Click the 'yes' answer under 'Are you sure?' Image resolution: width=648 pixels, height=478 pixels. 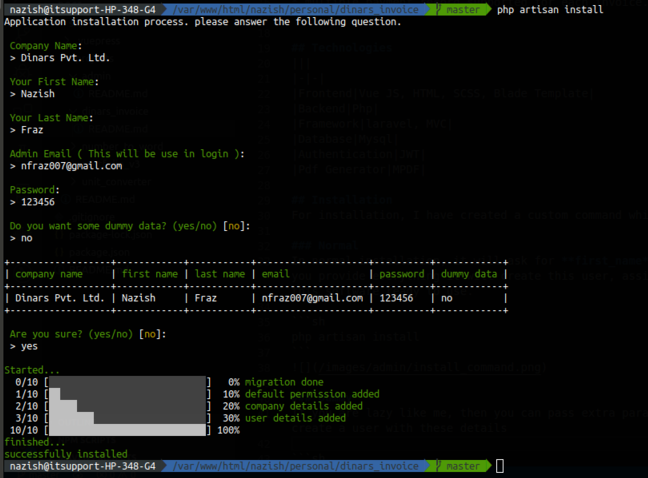(x=30, y=345)
